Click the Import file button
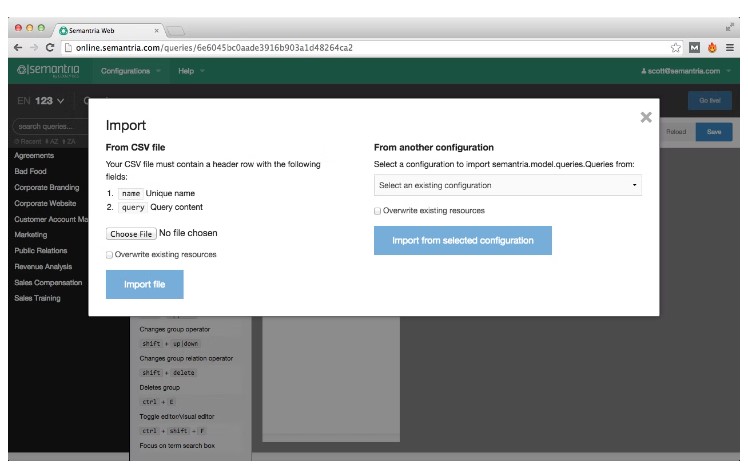This screenshot has height=472, width=748. coord(145,284)
